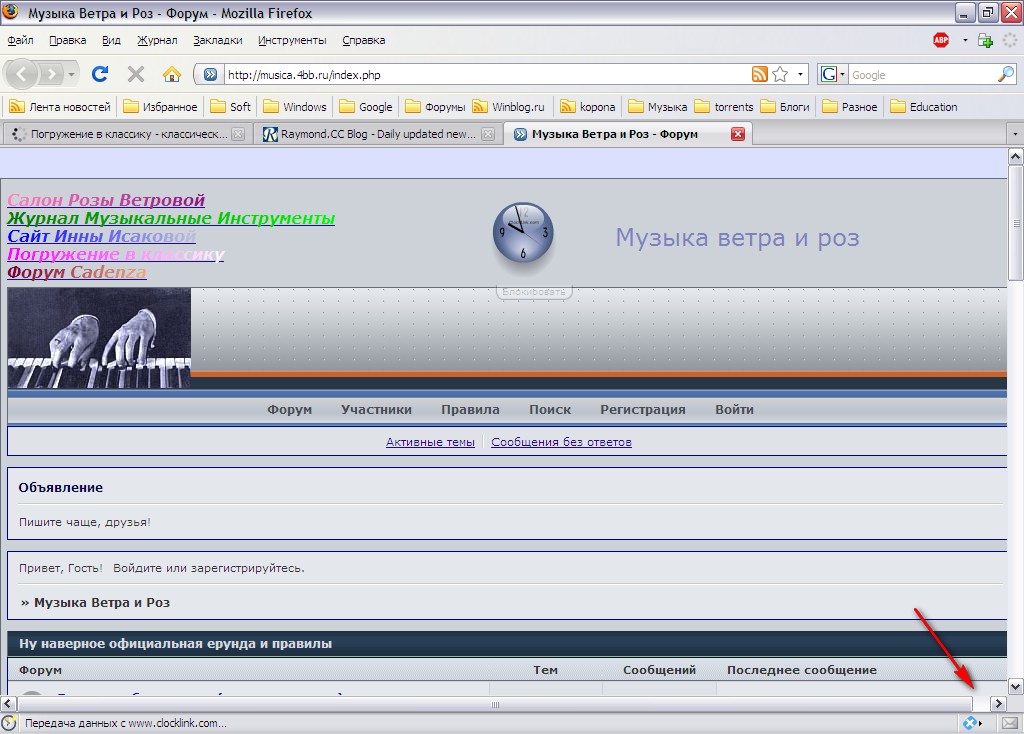Open the Лента новостей feed bookmark

[60, 106]
